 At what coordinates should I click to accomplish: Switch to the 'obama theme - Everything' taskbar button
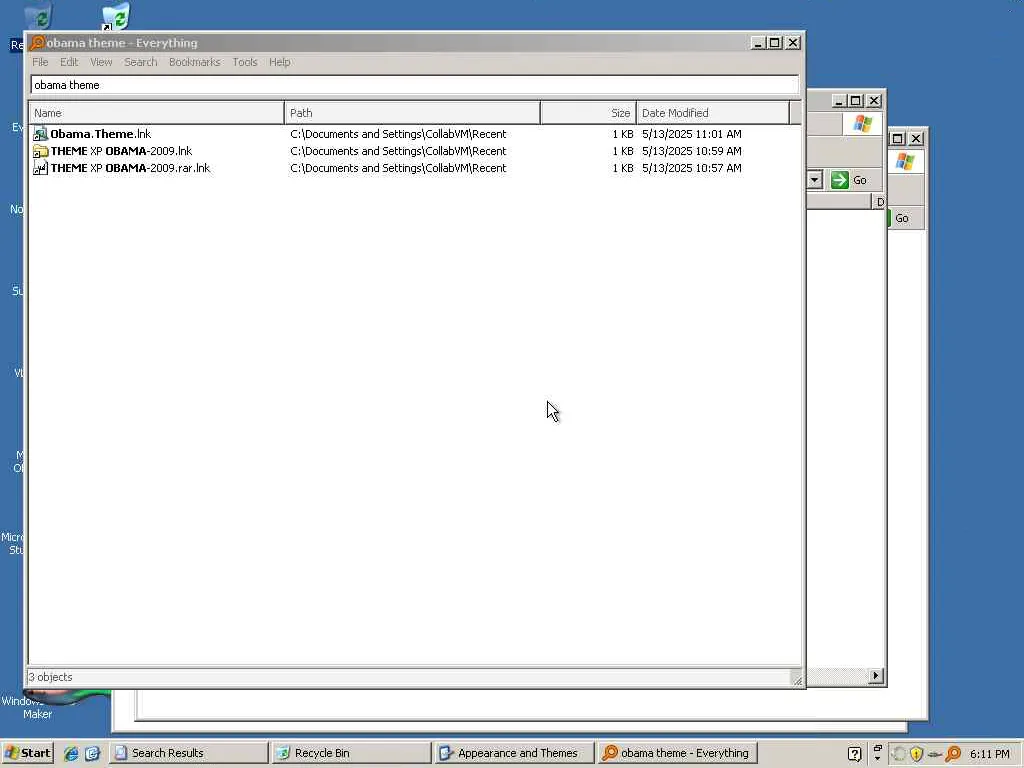[677, 753]
